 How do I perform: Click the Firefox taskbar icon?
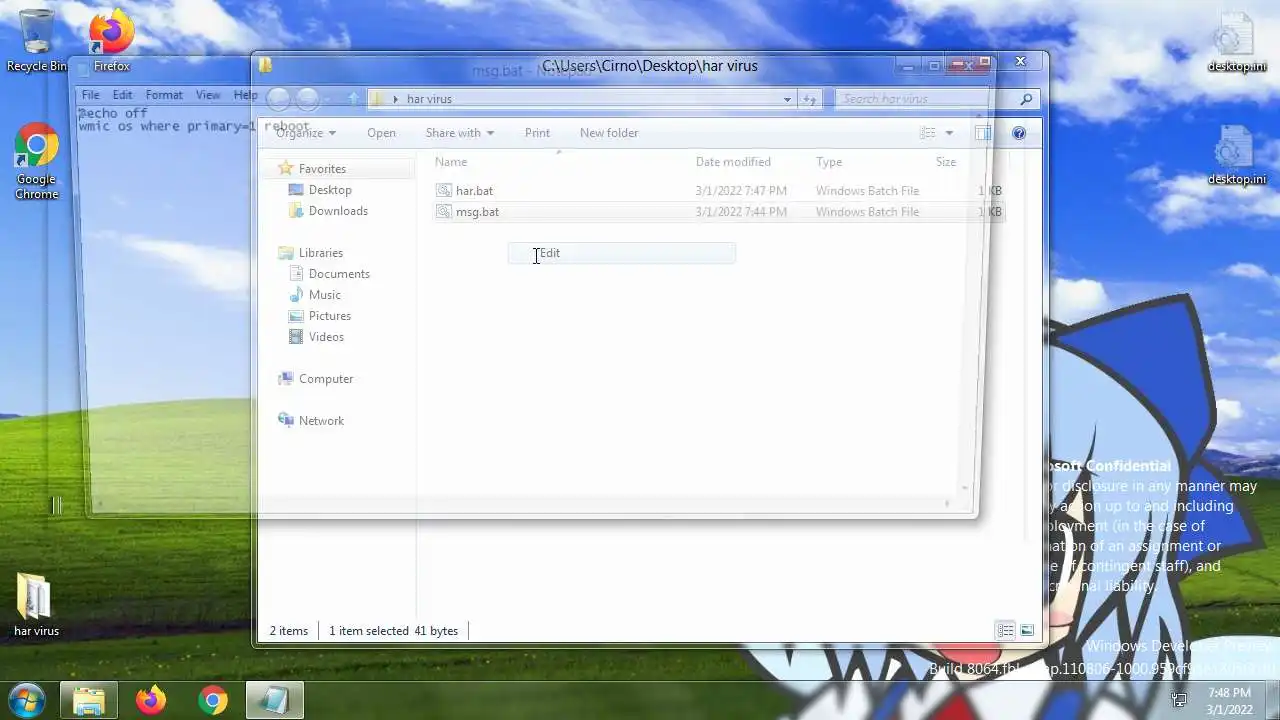pos(151,700)
